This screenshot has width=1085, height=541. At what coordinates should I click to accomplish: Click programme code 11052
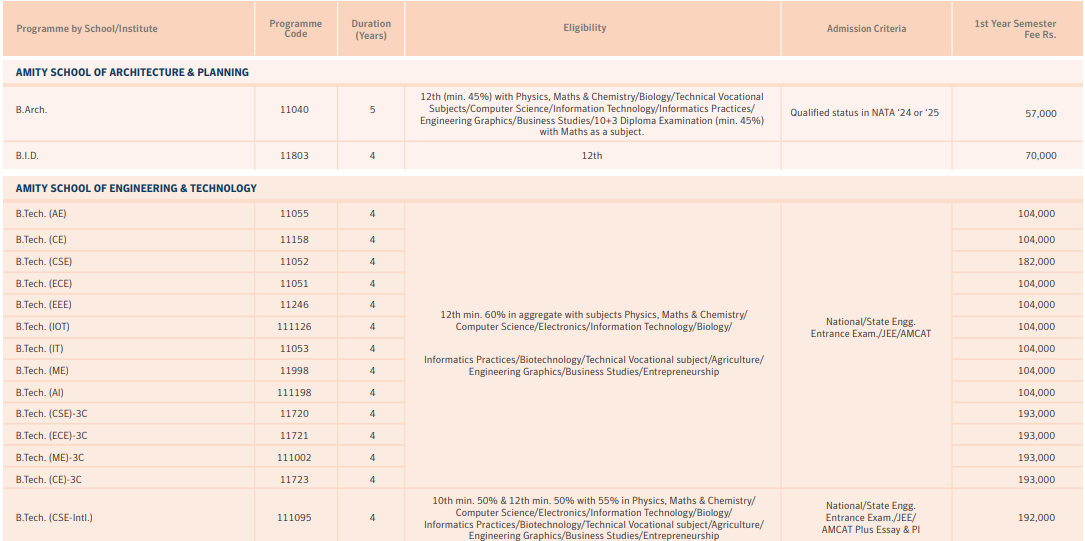295,262
